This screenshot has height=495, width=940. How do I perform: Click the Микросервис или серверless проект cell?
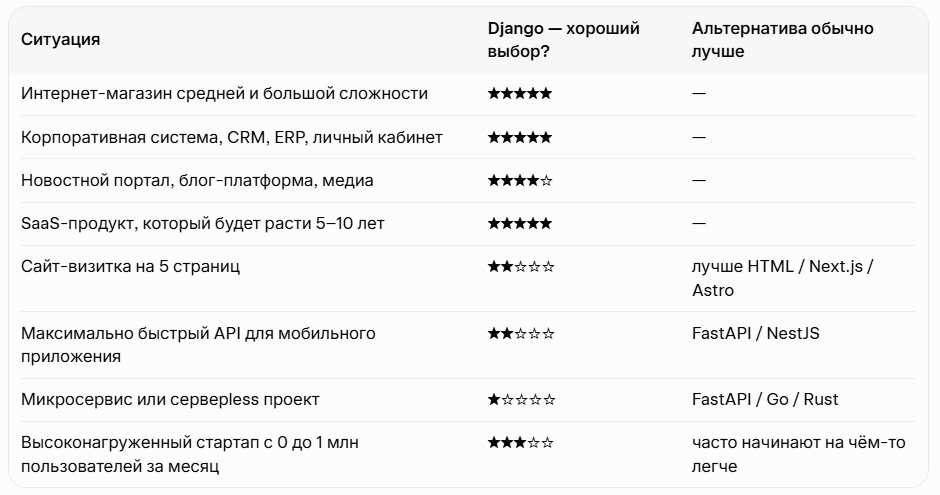pyautogui.click(x=170, y=400)
